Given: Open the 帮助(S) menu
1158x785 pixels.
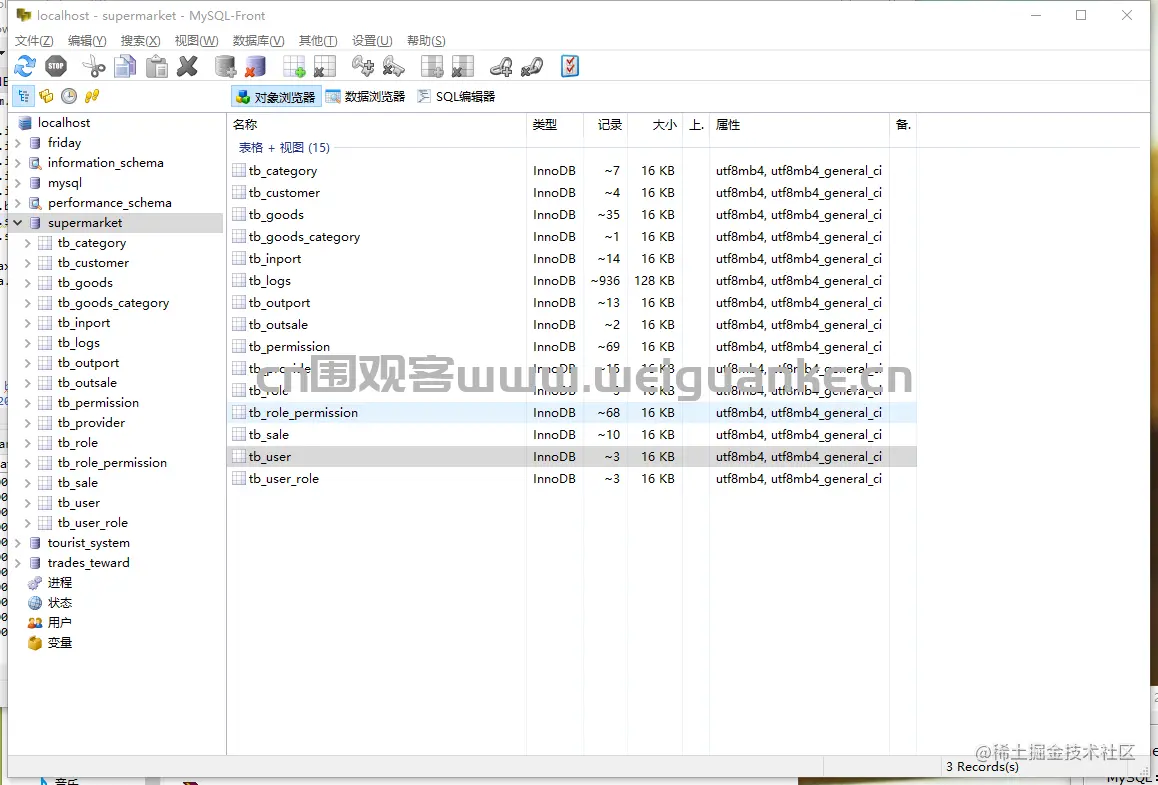Looking at the screenshot, I should click(426, 41).
